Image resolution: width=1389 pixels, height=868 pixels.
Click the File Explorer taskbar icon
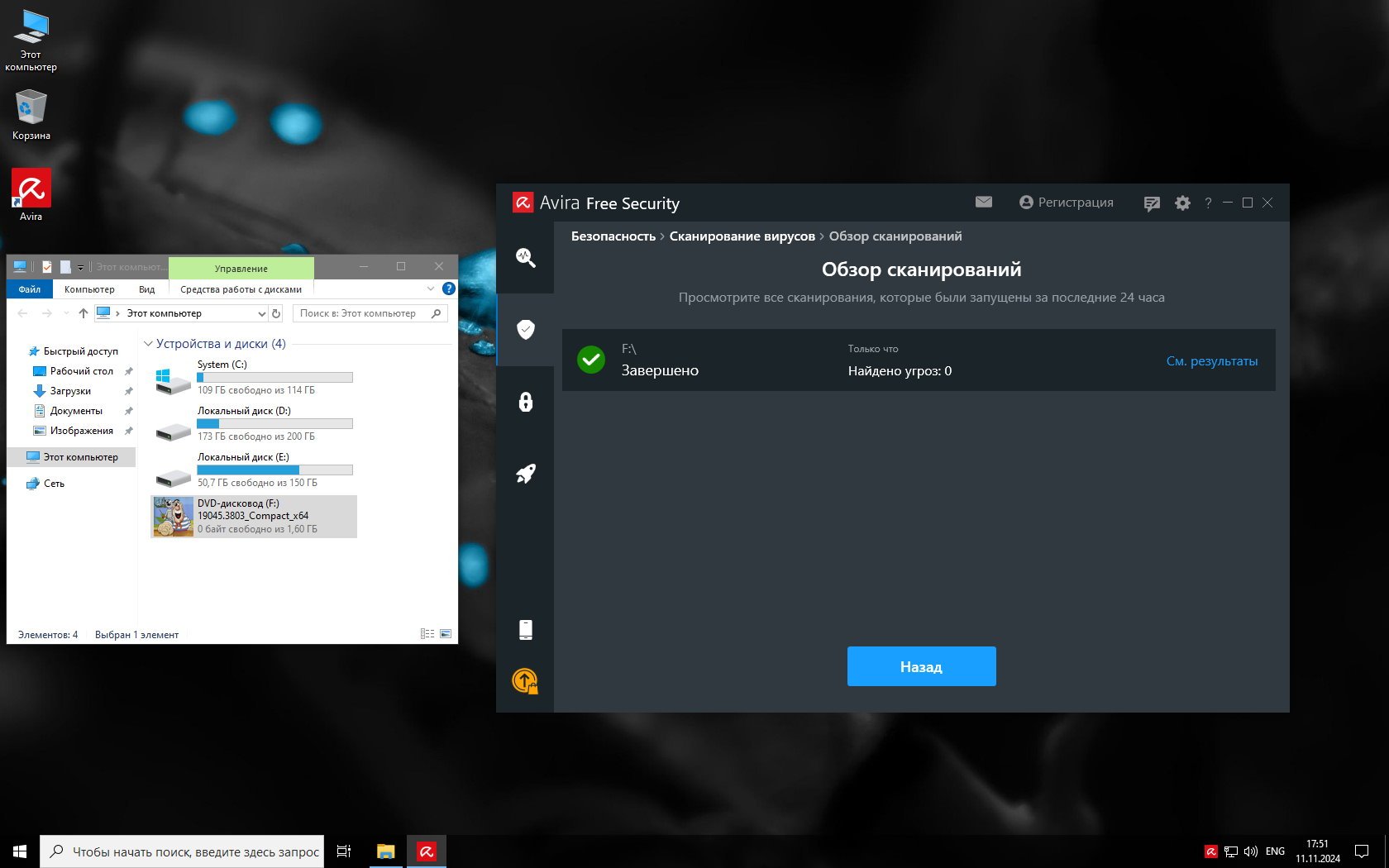point(385,851)
